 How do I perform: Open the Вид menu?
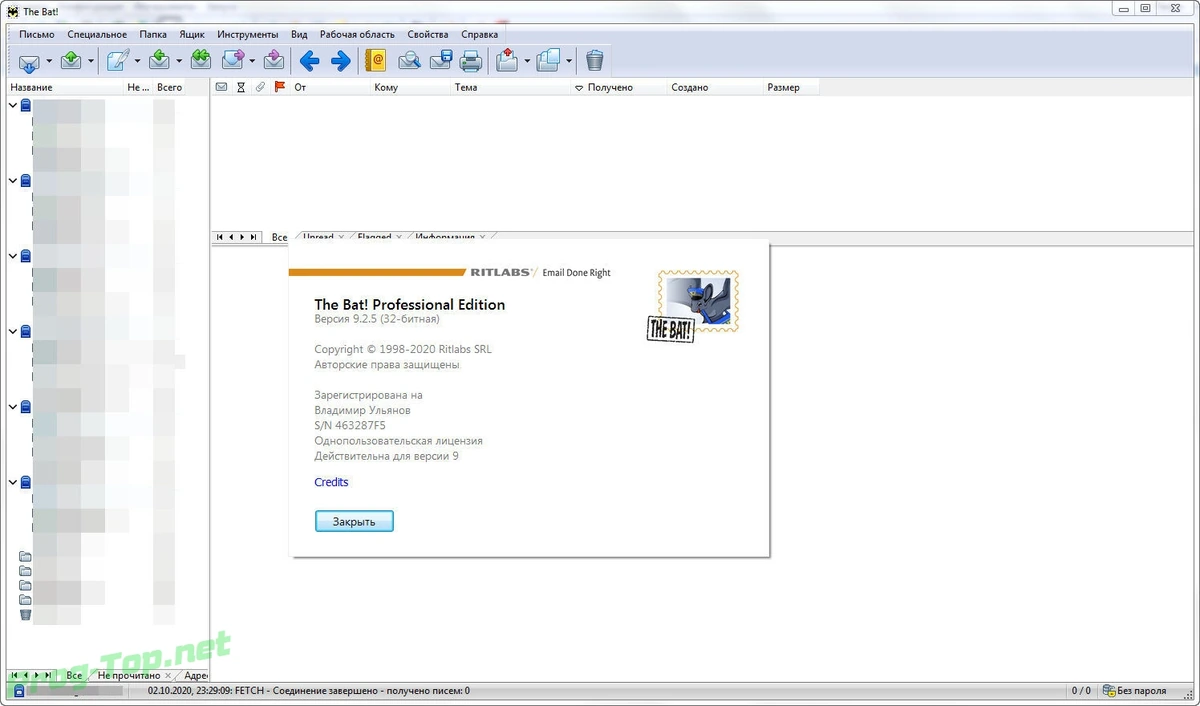(299, 34)
